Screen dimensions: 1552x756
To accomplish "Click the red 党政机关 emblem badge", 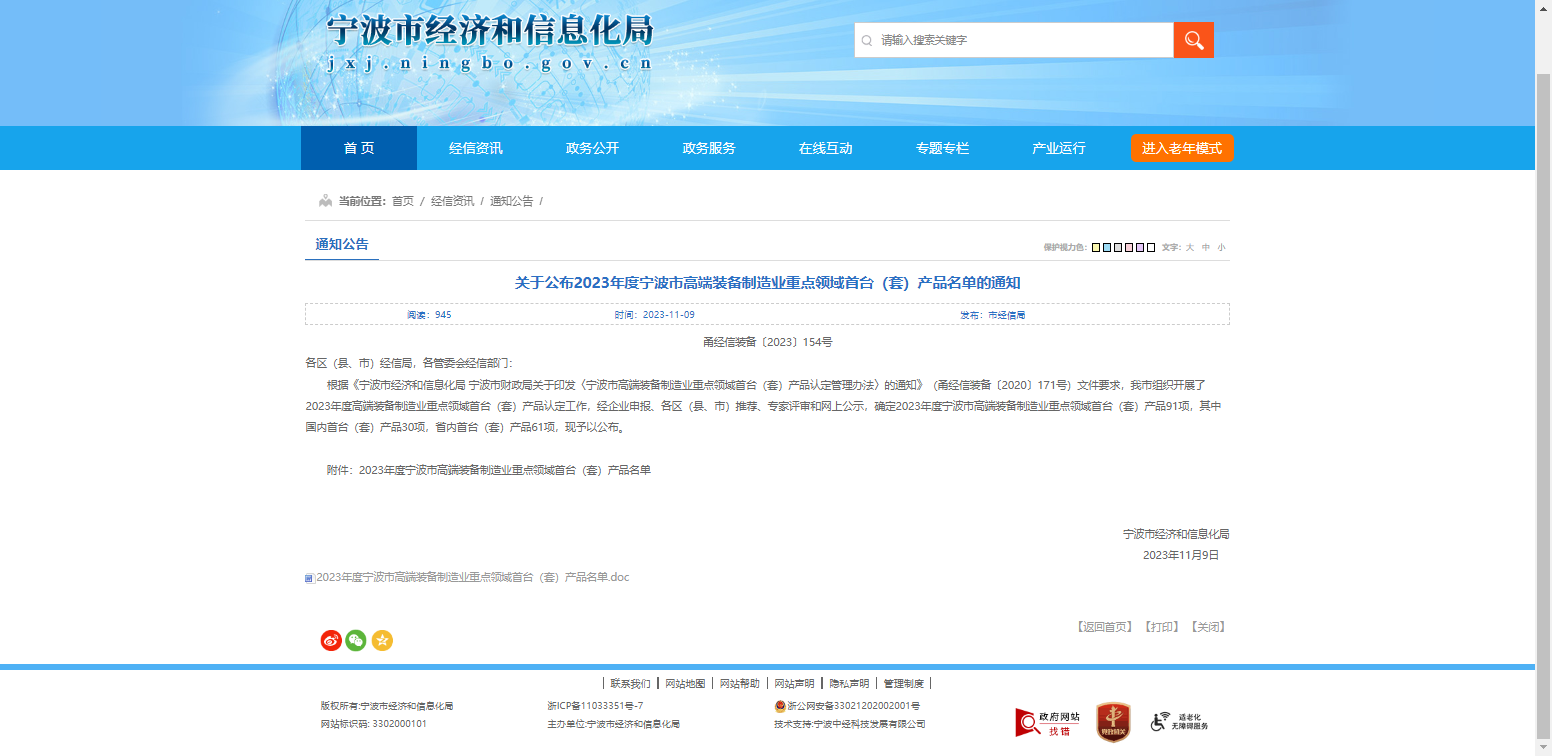I will [x=1113, y=721].
